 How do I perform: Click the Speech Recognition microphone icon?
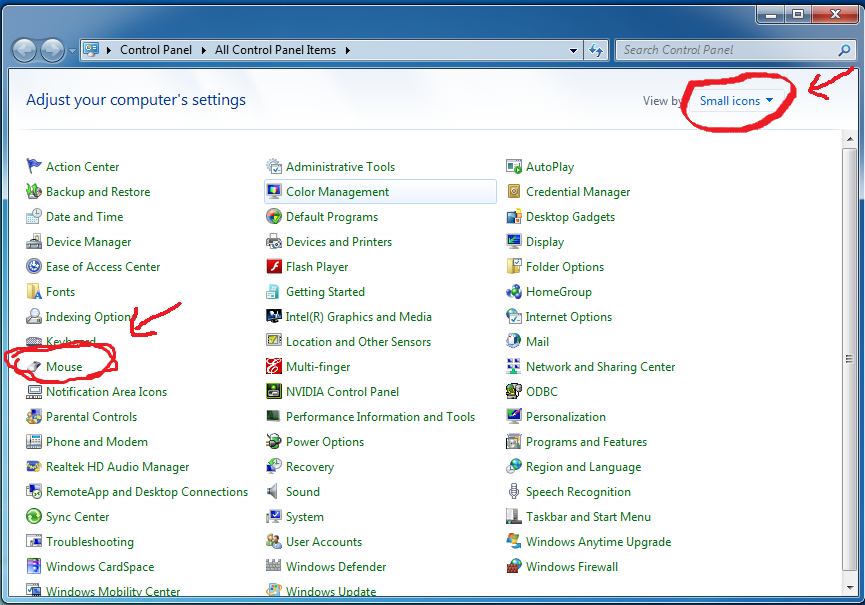(x=514, y=491)
